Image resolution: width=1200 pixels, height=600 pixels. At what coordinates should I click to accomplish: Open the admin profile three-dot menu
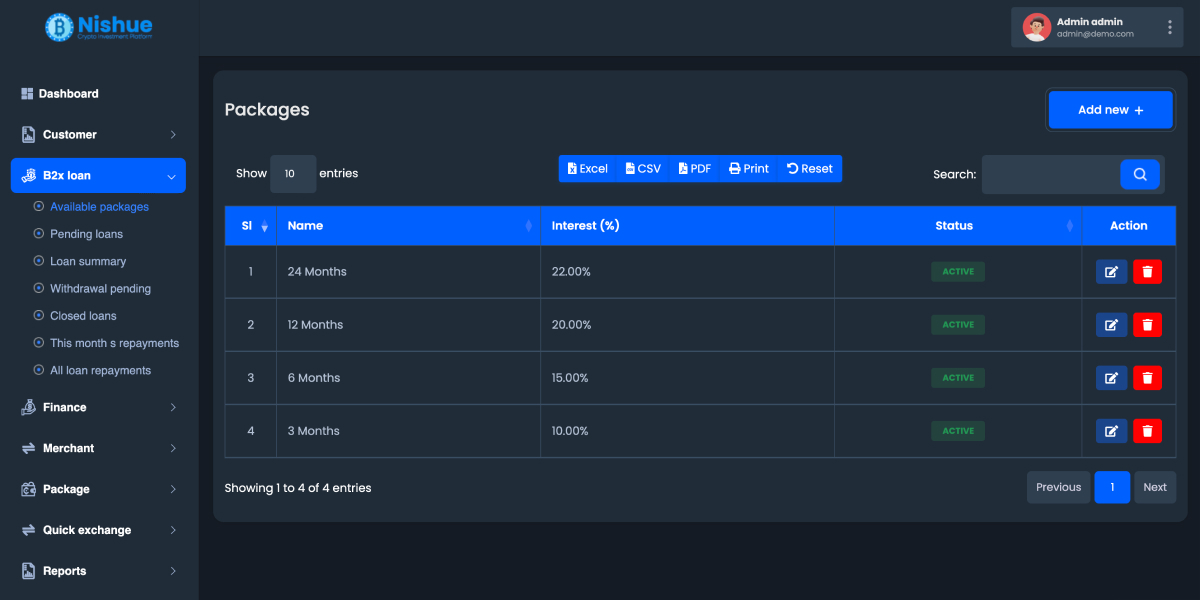[1168, 27]
